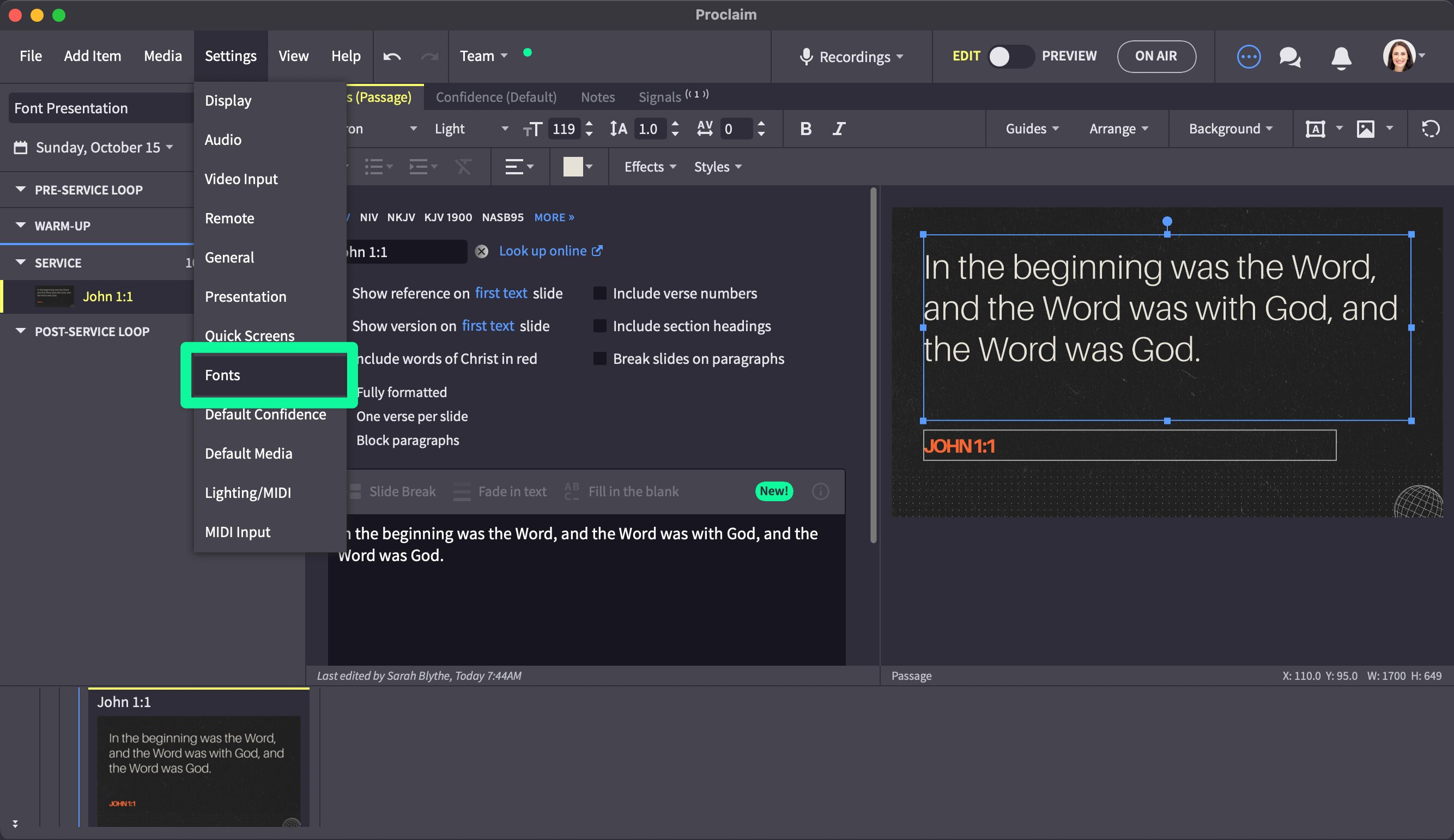The width and height of the screenshot is (1454, 840).
Task: Click the MORE » versions link
Action: pyautogui.click(x=554, y=217)
